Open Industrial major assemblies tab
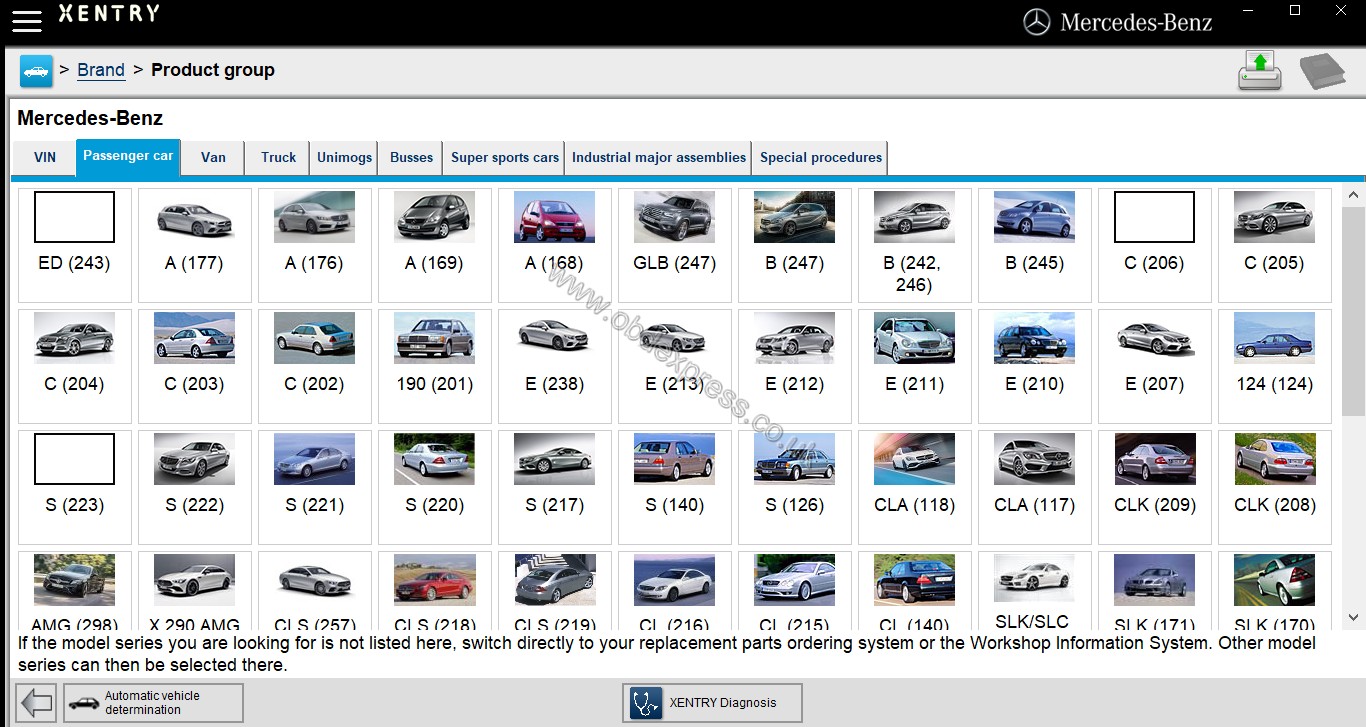The image size is (1366, 727). [659, 158]
